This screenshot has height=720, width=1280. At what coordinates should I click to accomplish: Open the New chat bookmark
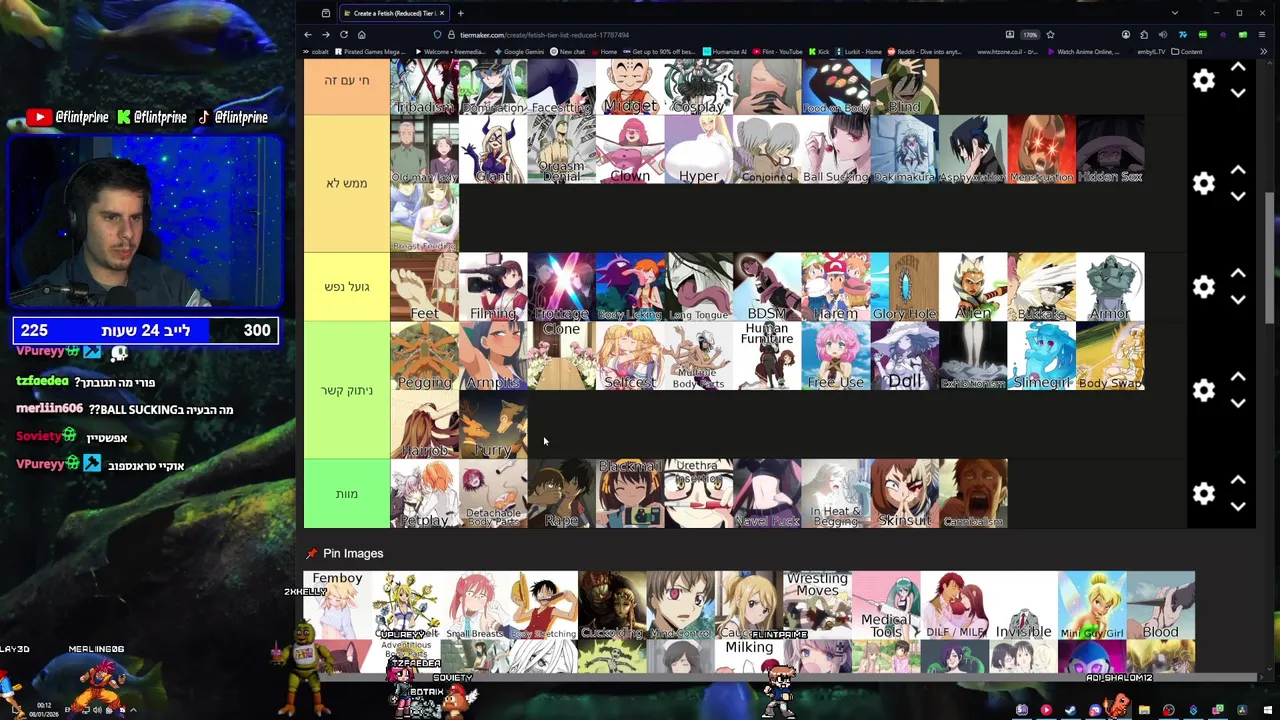pos(567,52)
